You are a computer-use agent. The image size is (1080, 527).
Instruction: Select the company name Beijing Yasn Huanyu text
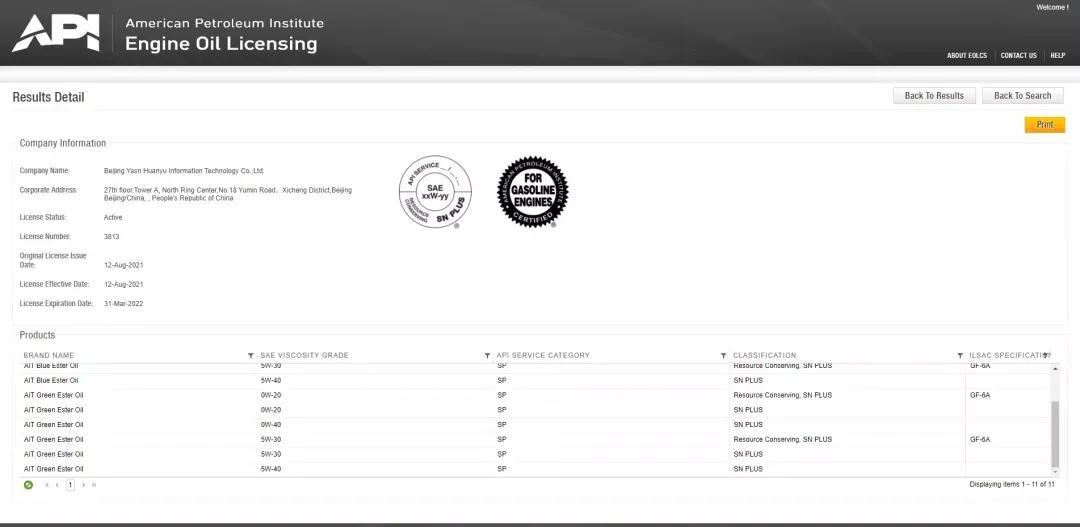point(184,171)
